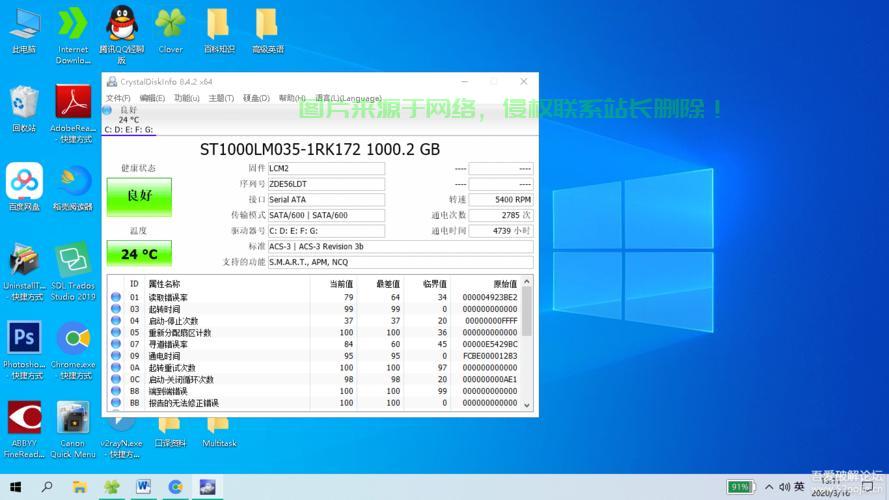Launch Adobe Reader shortcut
Image resolution: width=889 pixels, height=500 pixels.
73,113
